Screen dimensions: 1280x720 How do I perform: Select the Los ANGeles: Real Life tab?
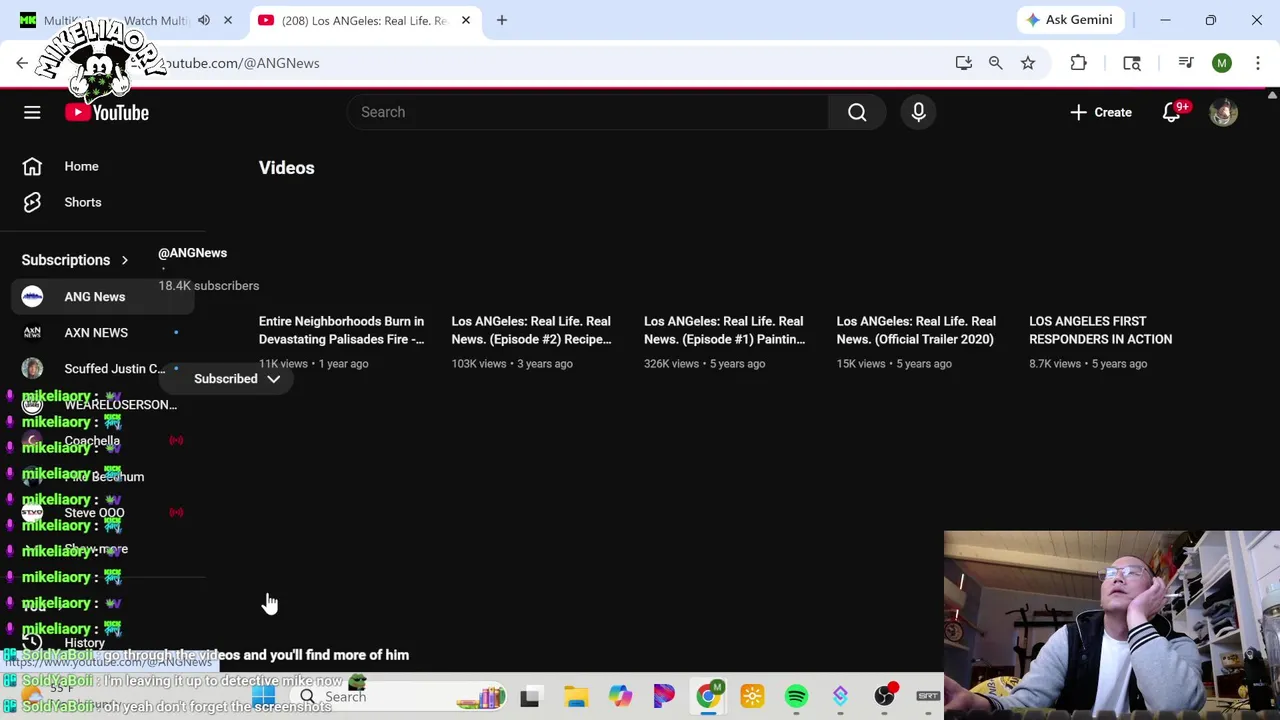tap(364, 20)
